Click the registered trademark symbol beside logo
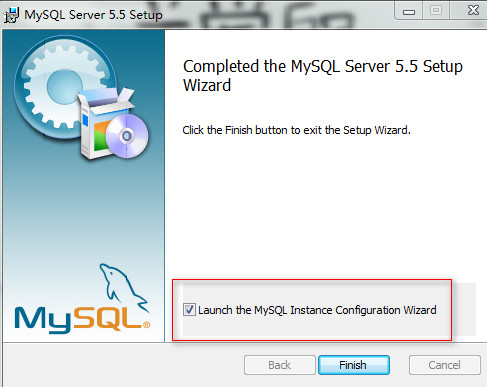The width and height of the screenshot is (487, 387). (146, 325)
